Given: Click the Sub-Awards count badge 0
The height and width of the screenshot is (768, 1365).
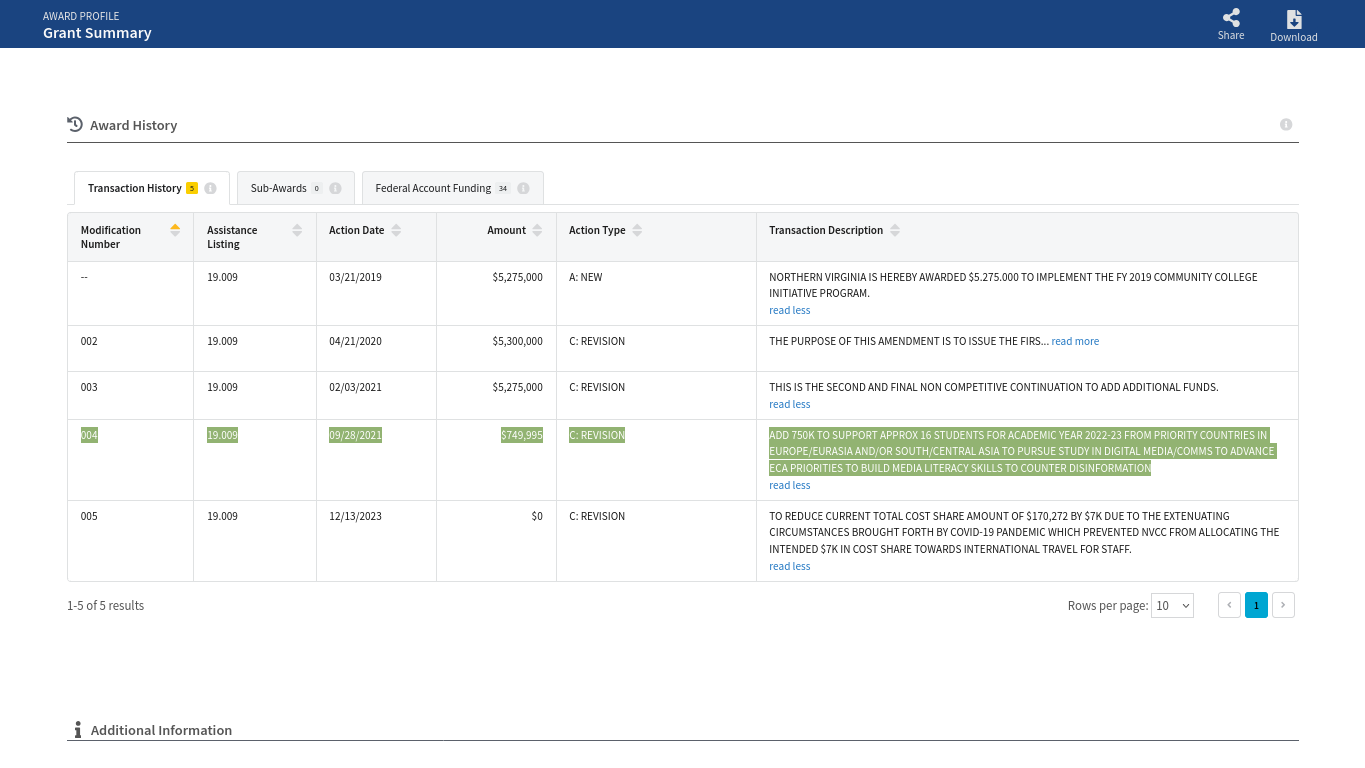Looking at the screenshot, I should click(317, 188).
